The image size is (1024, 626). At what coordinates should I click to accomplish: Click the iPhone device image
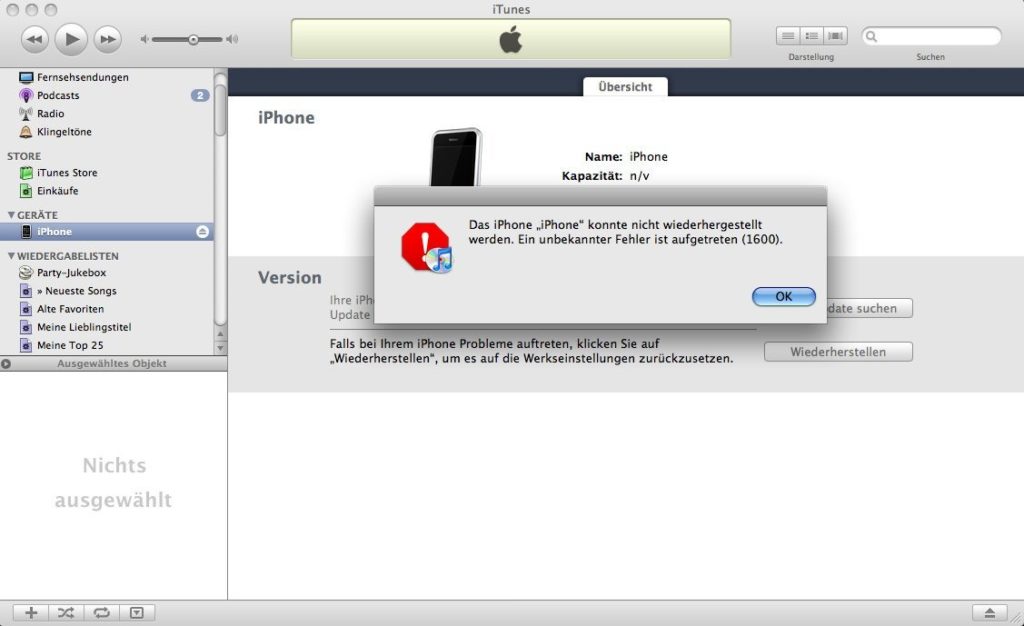click(x=456, y=157)
